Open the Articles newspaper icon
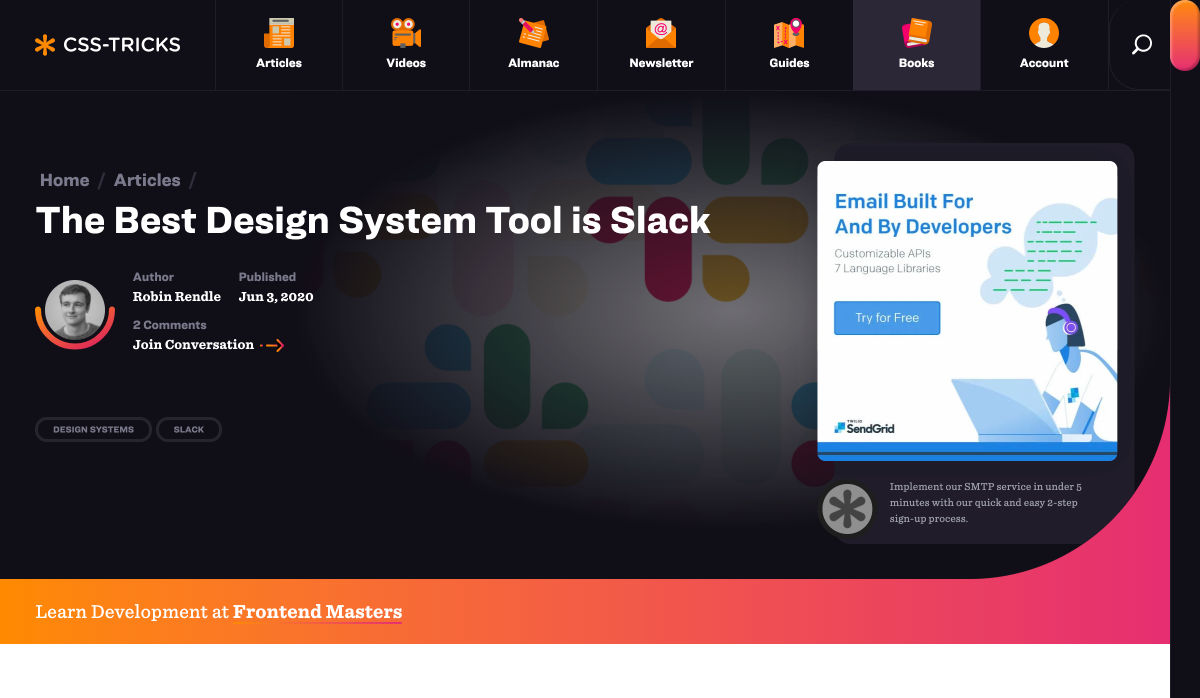 click(279, 34)
